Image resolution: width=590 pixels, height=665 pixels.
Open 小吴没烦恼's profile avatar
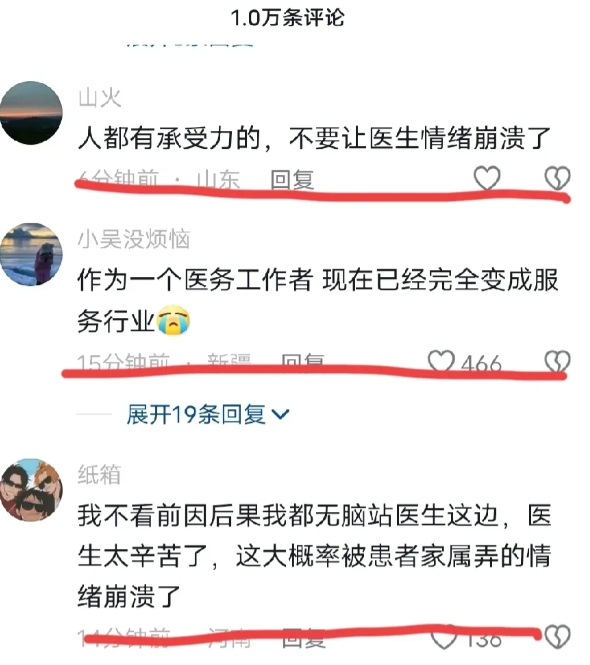coord(31,254)
